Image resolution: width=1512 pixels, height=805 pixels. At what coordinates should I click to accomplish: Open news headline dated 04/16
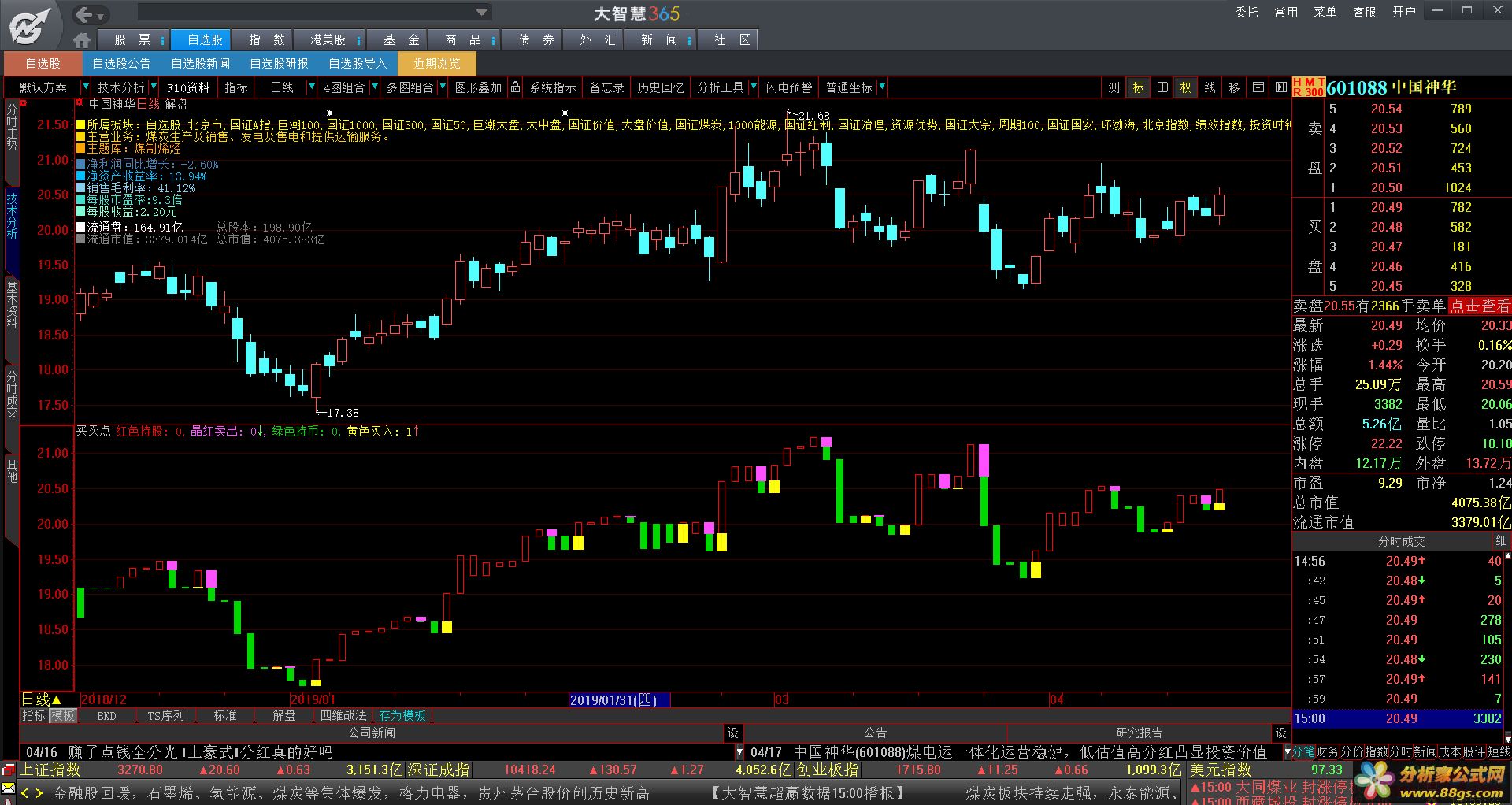click(x=180, y=752)
